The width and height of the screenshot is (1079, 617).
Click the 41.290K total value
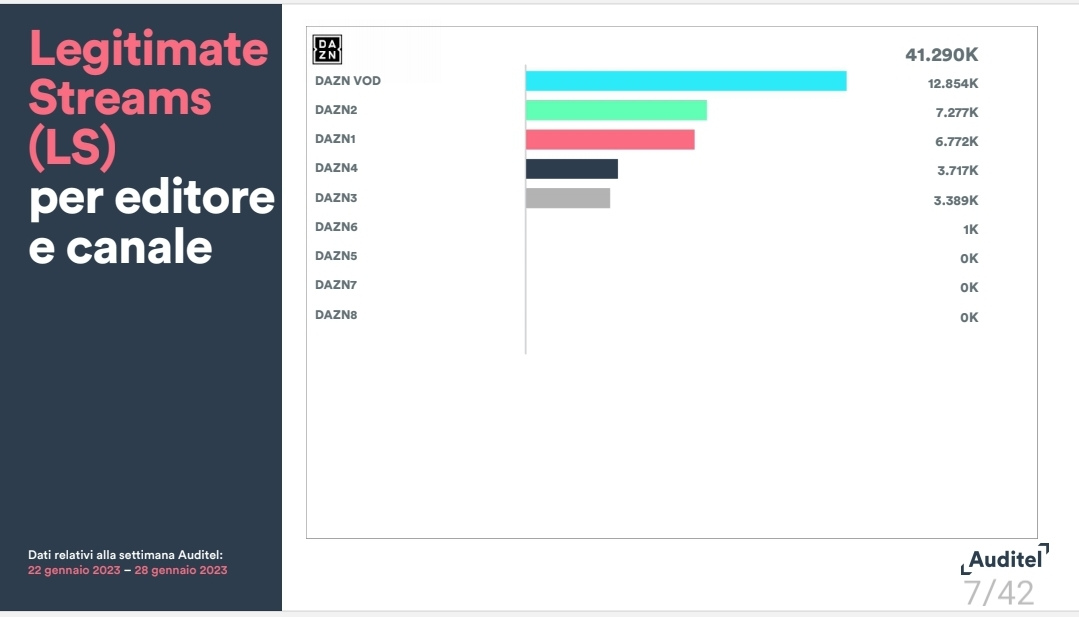[941, 55]
